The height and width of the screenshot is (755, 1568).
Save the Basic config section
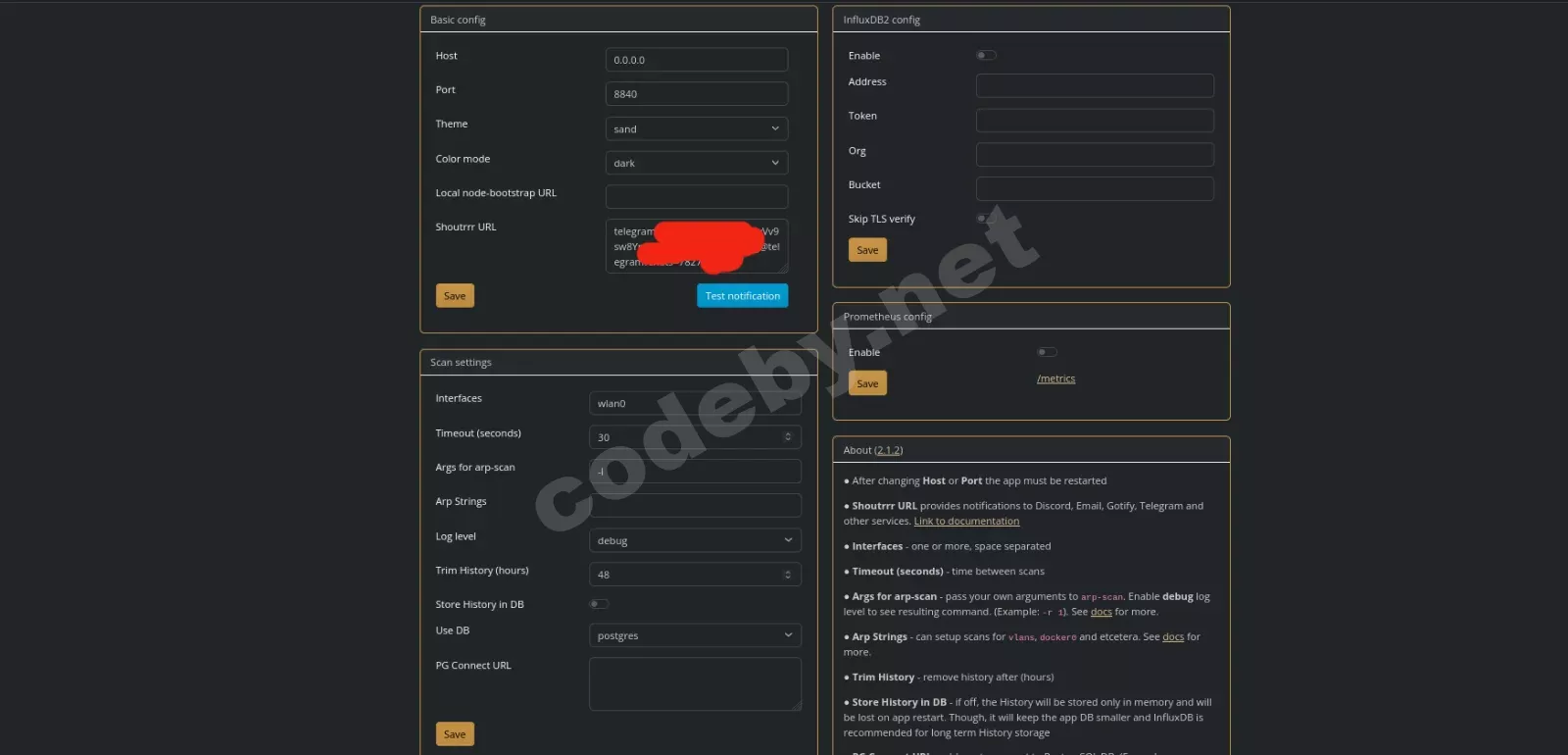click(x=455, y=296)
